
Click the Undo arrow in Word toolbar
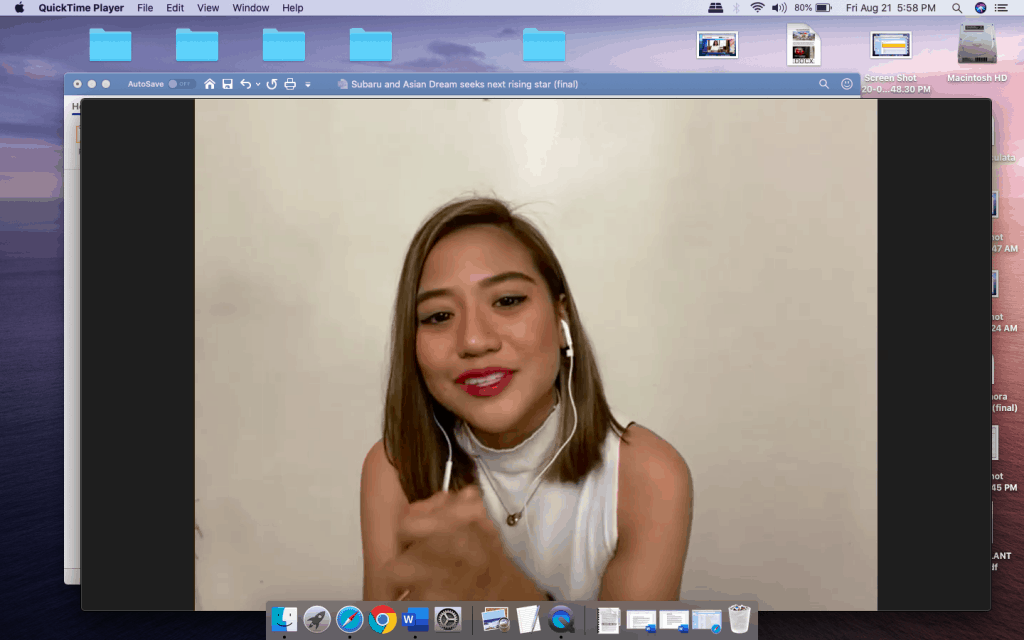(x=245, y=84)
